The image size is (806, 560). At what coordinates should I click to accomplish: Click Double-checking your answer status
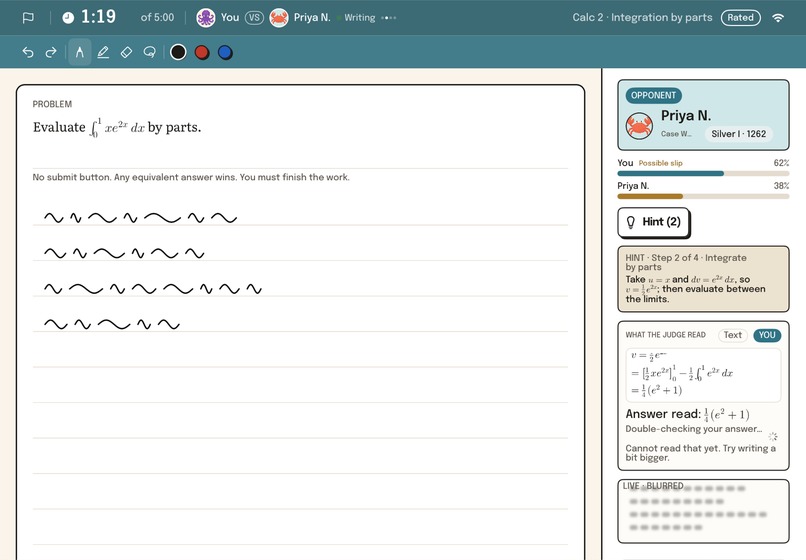point(694,429)
